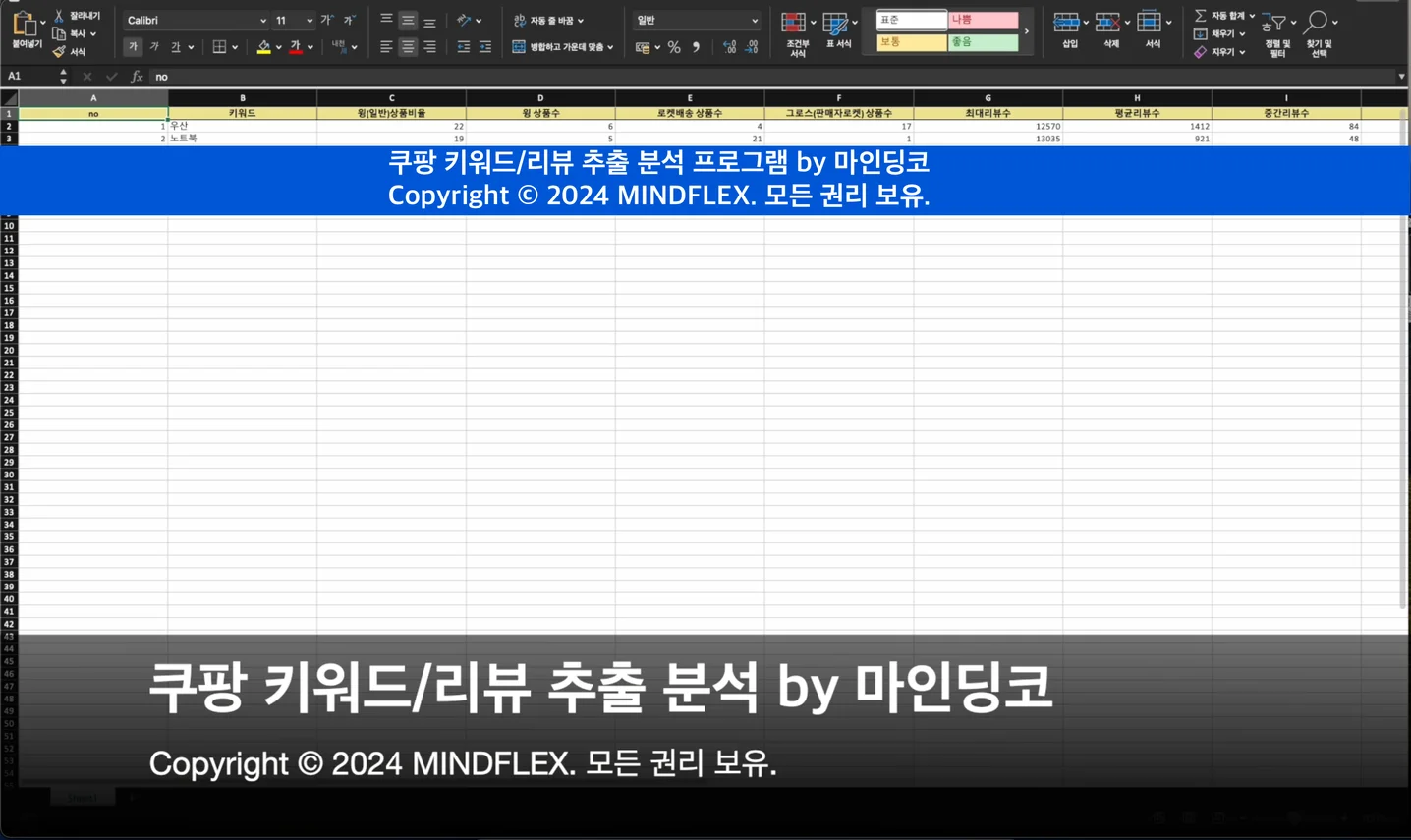This screenshot has width=1411, height=840.
Task: Click Format cells (서식) icon near 삭제
Action: click(1150, 22)
